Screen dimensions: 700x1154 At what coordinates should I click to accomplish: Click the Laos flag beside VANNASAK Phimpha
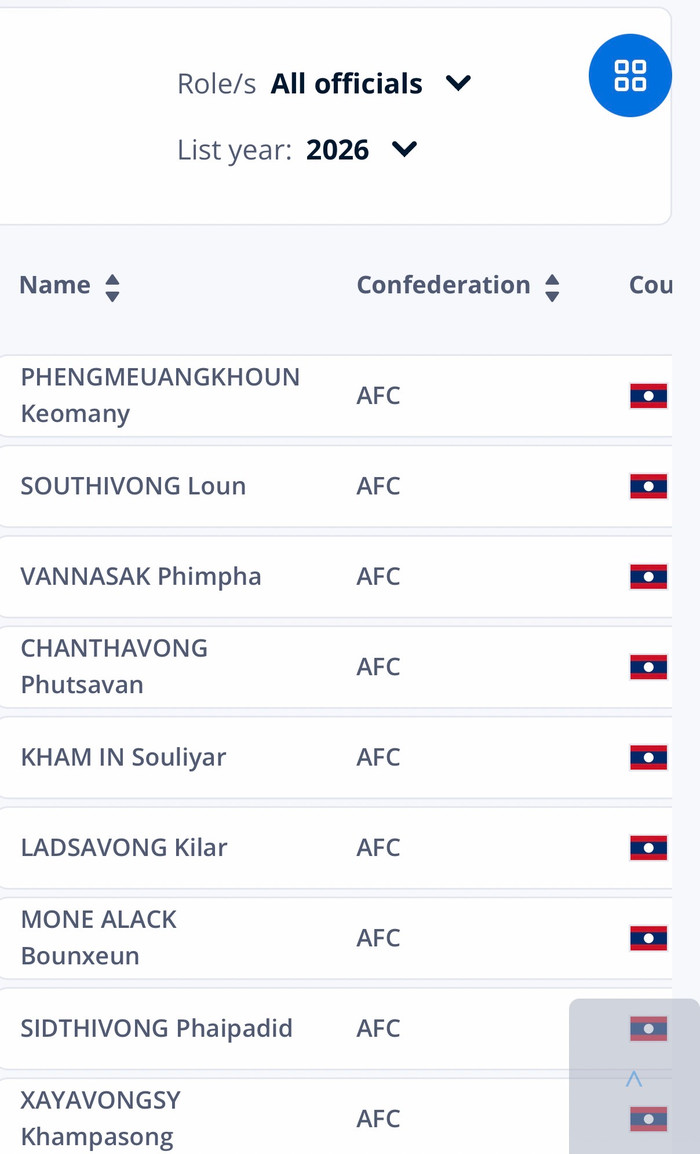coord(648,577)
